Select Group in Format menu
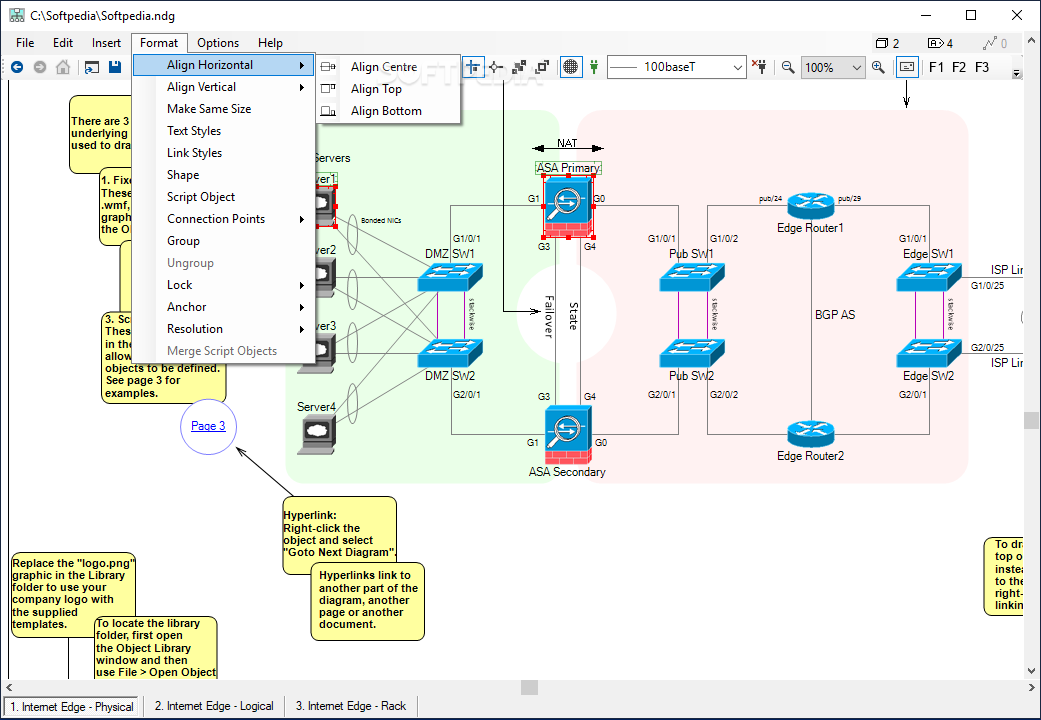 pyautogui.click(x=224, y=240)
